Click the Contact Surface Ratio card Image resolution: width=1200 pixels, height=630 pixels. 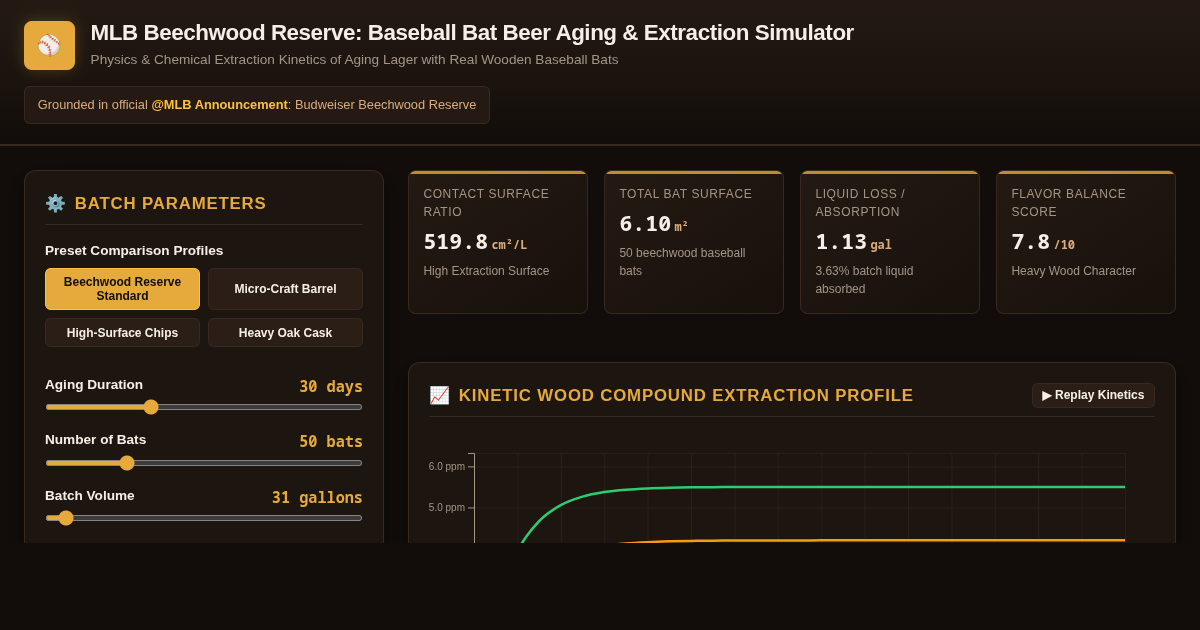[498, 242]
